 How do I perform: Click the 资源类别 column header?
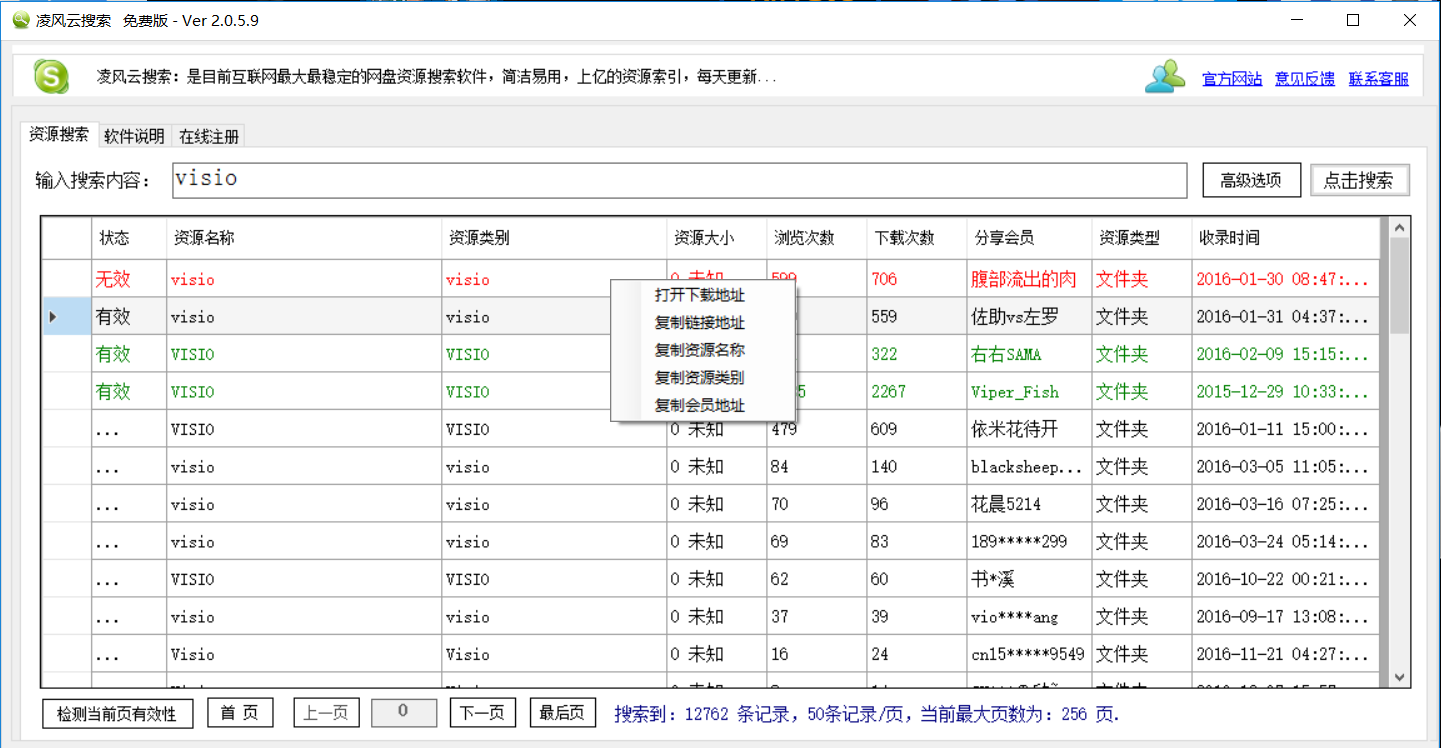554,238
